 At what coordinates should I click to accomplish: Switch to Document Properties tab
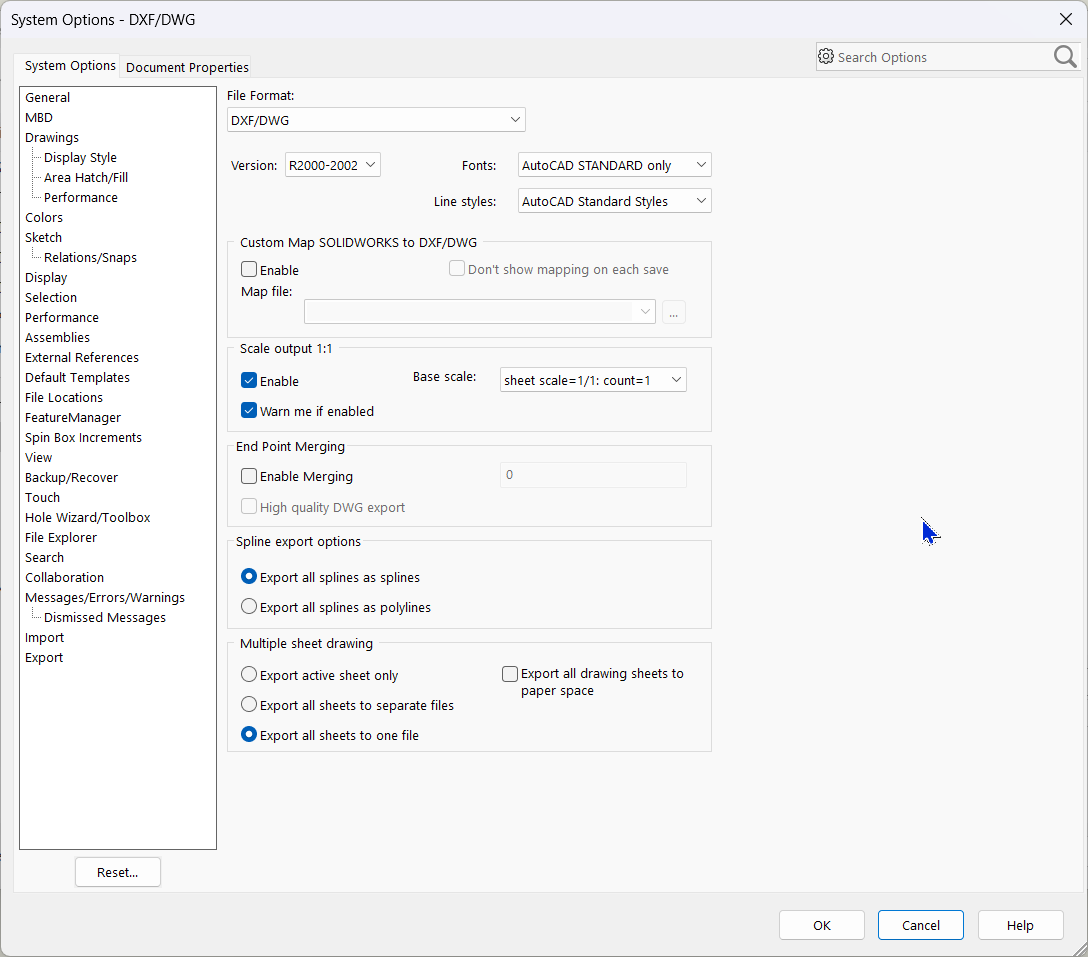[187, 67]
